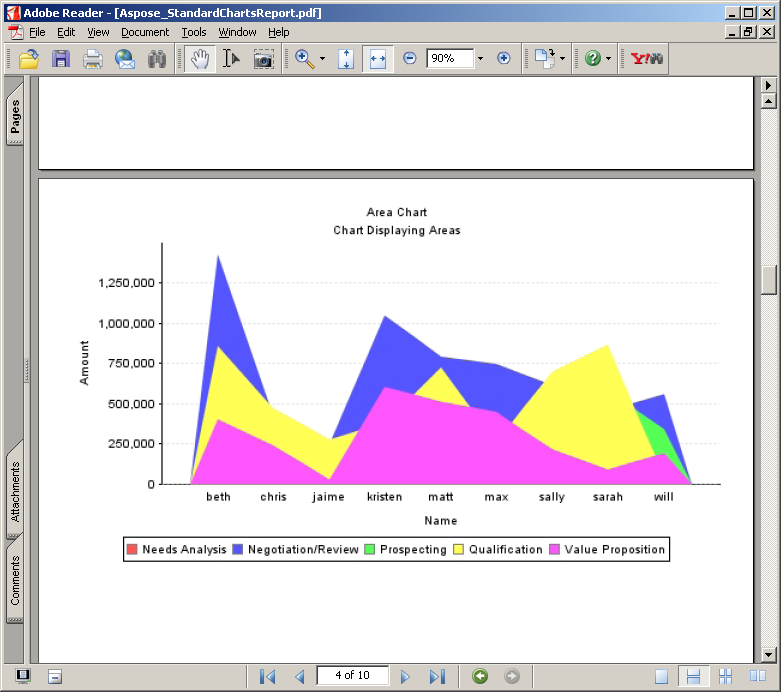This screenshot has height=692, width=781.
Task: Click the Open file folder icon
Action: [x=29, y=59]
